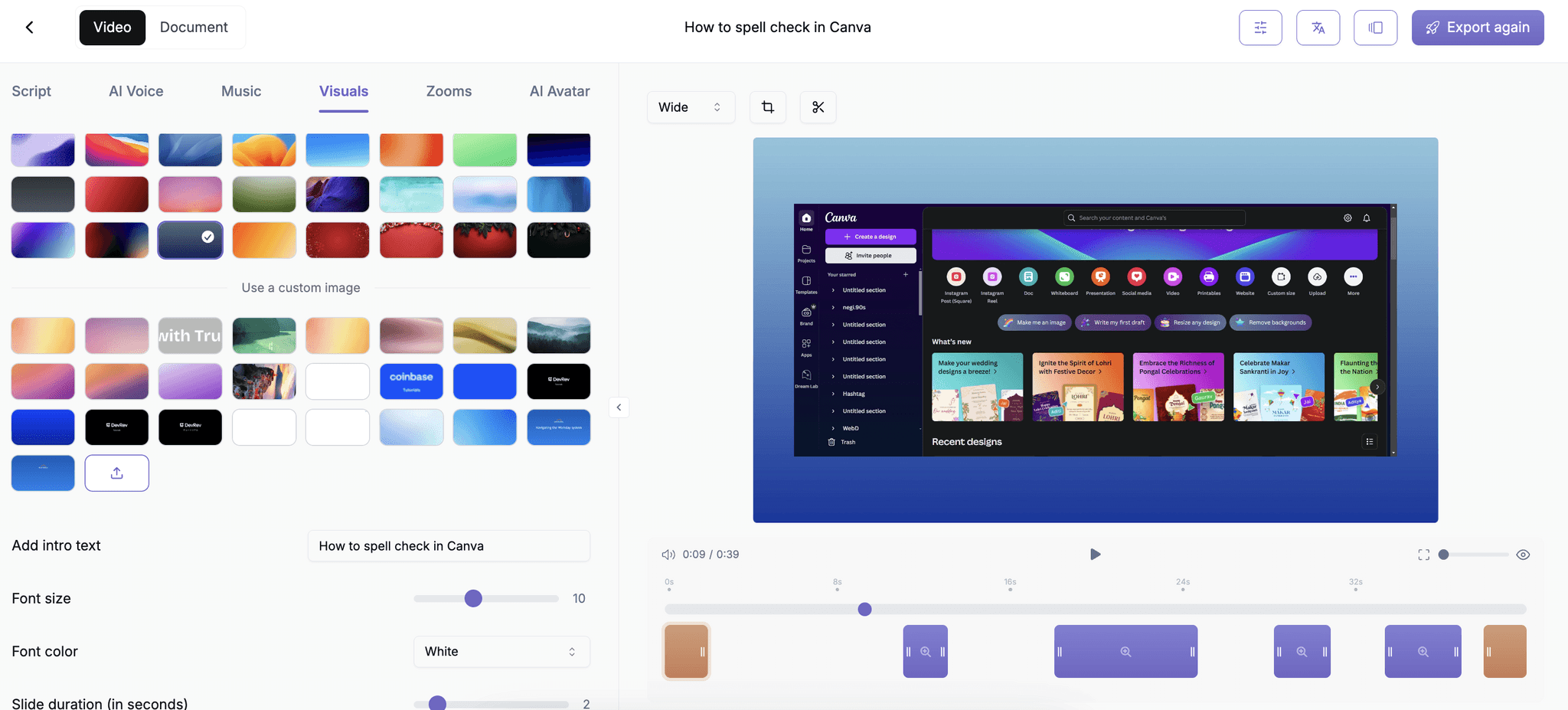The width and height of the screenshot is (1568, 710).
Task: Open the Wide aspect ratio dropdown
Action: click(x=689, y=107)
